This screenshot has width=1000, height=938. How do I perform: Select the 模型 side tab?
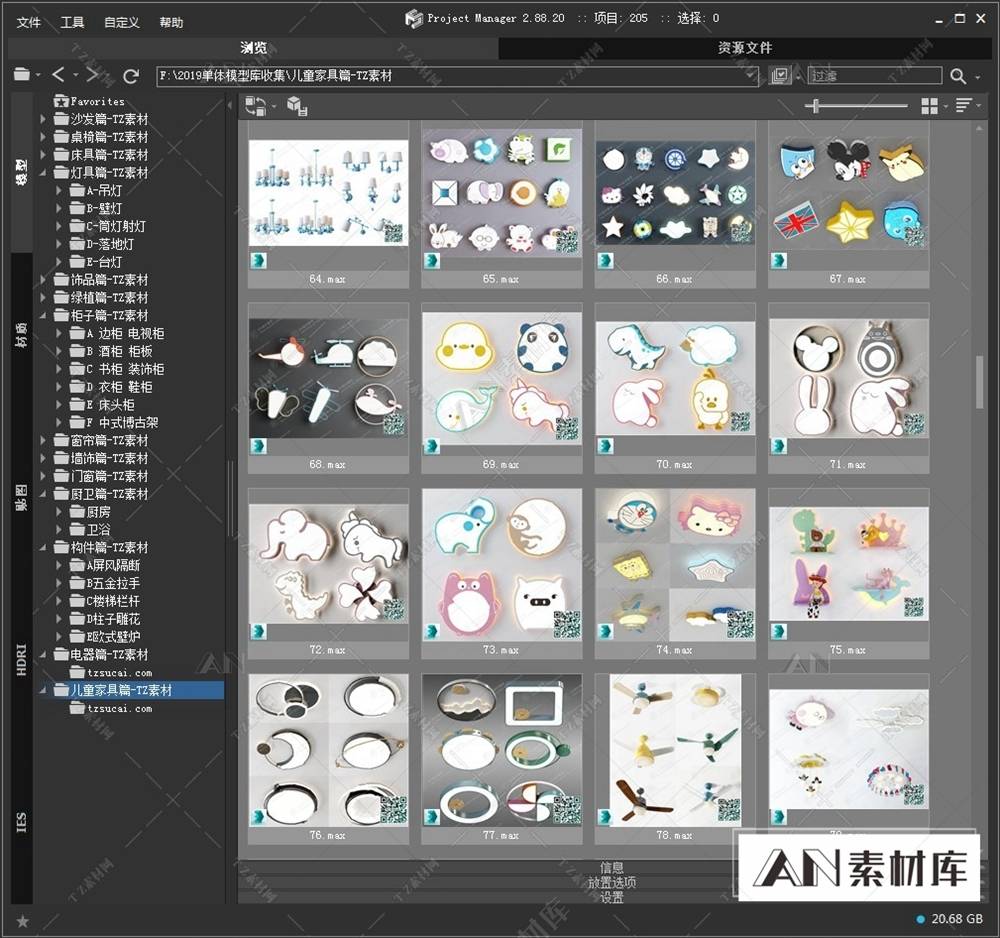pos(21,172)
